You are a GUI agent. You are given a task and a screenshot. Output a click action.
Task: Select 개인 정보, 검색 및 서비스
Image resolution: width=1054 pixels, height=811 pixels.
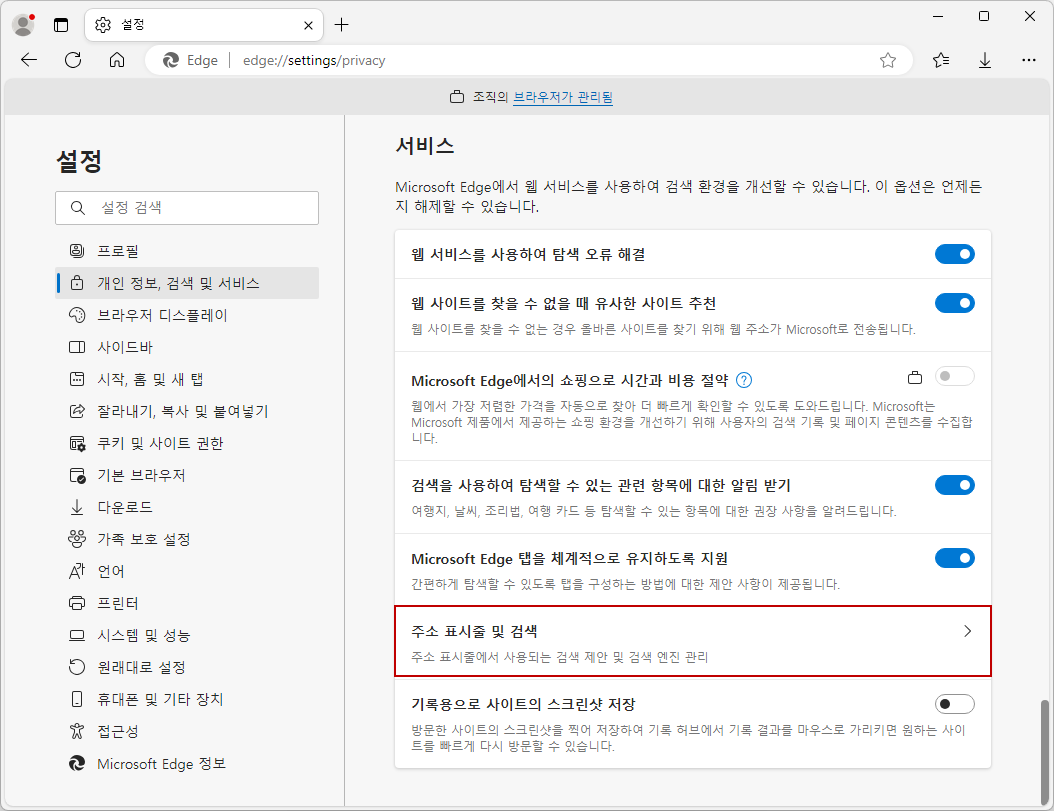tap(188, 283)
